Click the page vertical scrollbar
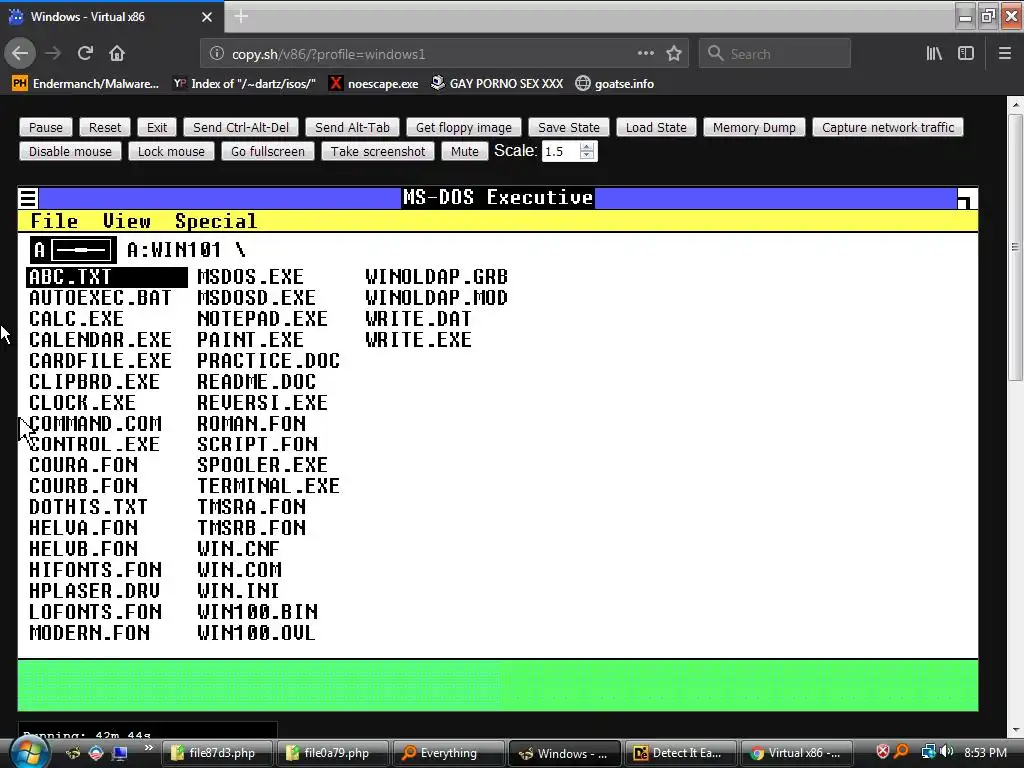The image size is (1024, 768). tap(1015, 247)
